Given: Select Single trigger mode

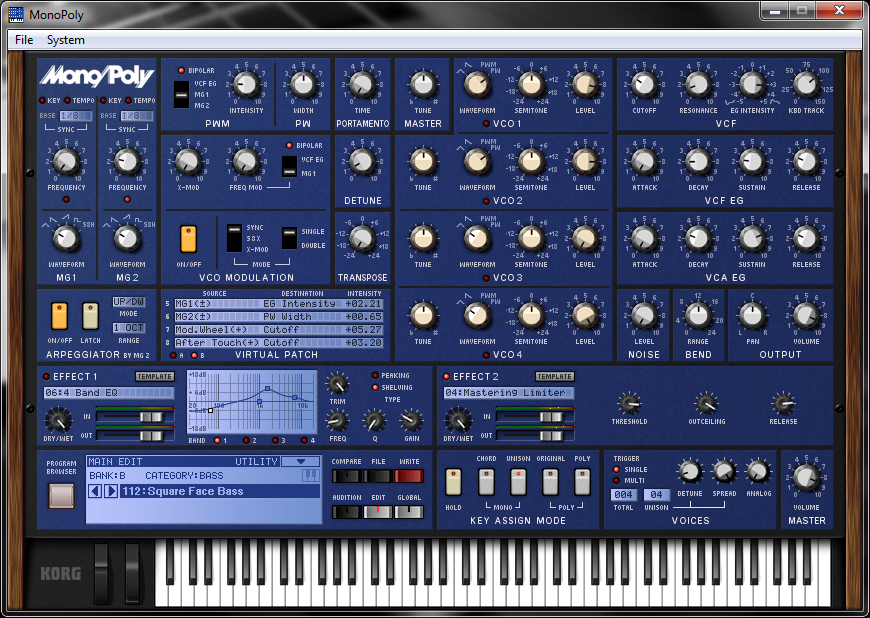Looking at the screenshot, I should [616, 469].
